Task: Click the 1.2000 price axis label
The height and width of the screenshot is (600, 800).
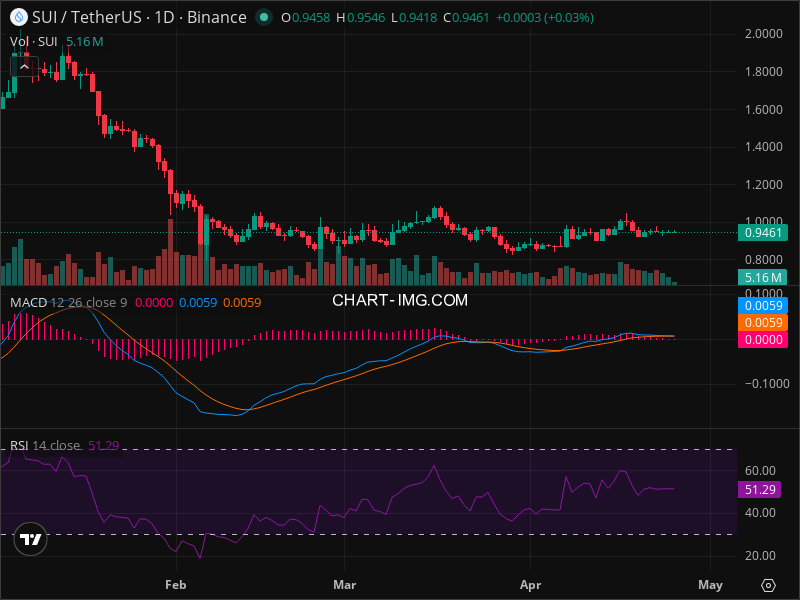Action: [763, 185]
